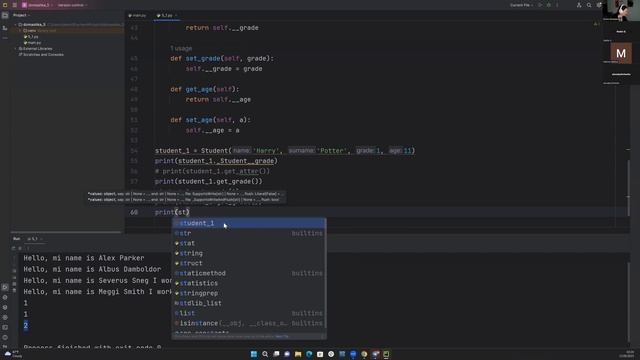This screenshot has height=360, width=640.
Task: Choose stat from completion list
Action: [249, 243]
